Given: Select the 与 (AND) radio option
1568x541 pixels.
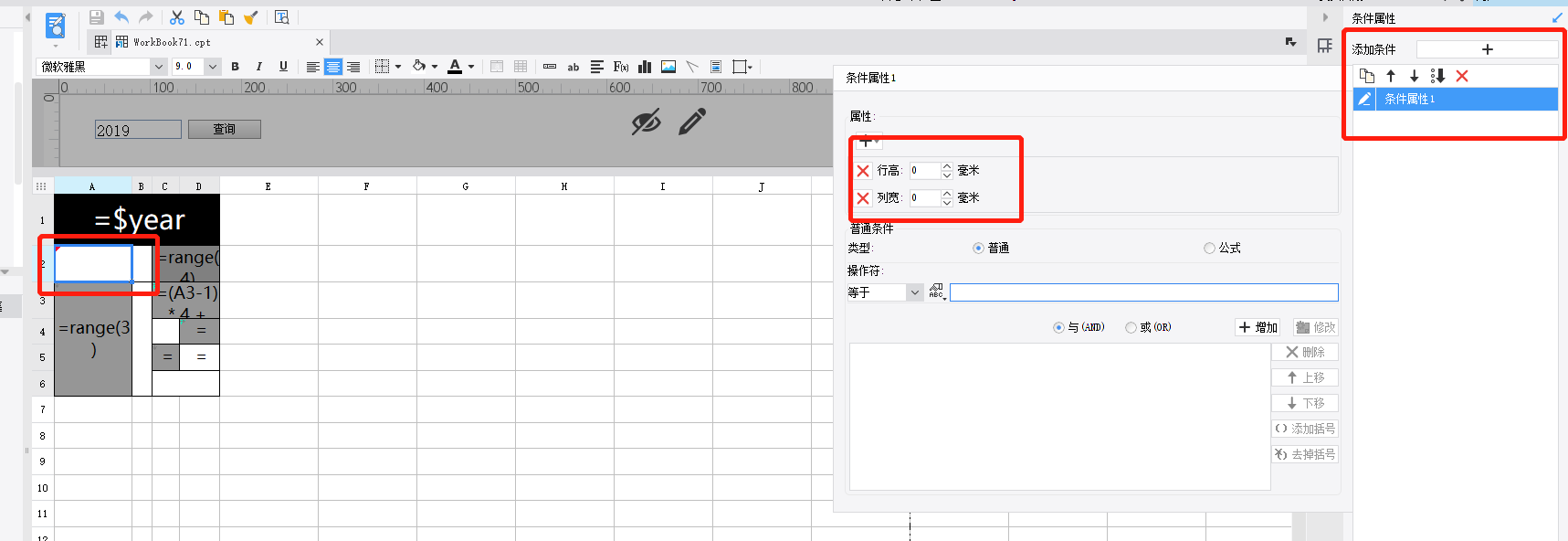Looking at the screenshot, I should pos(1058,327).
